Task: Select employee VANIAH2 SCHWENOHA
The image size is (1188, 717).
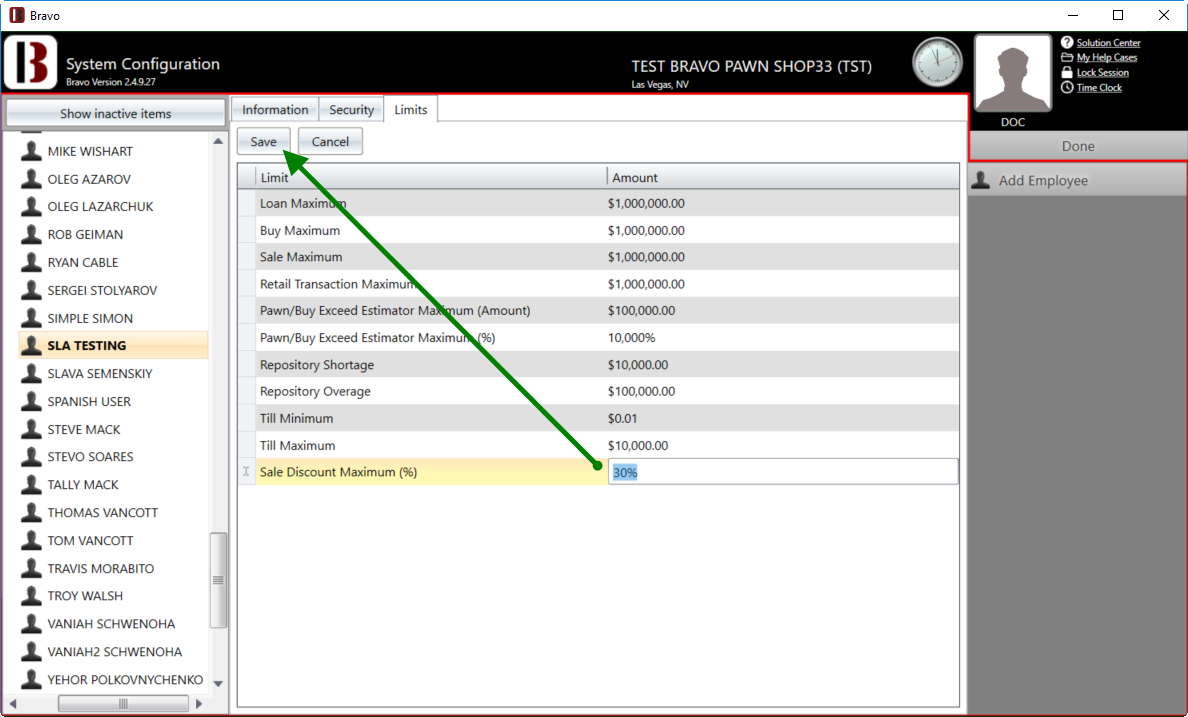Action: coord(114,652)
